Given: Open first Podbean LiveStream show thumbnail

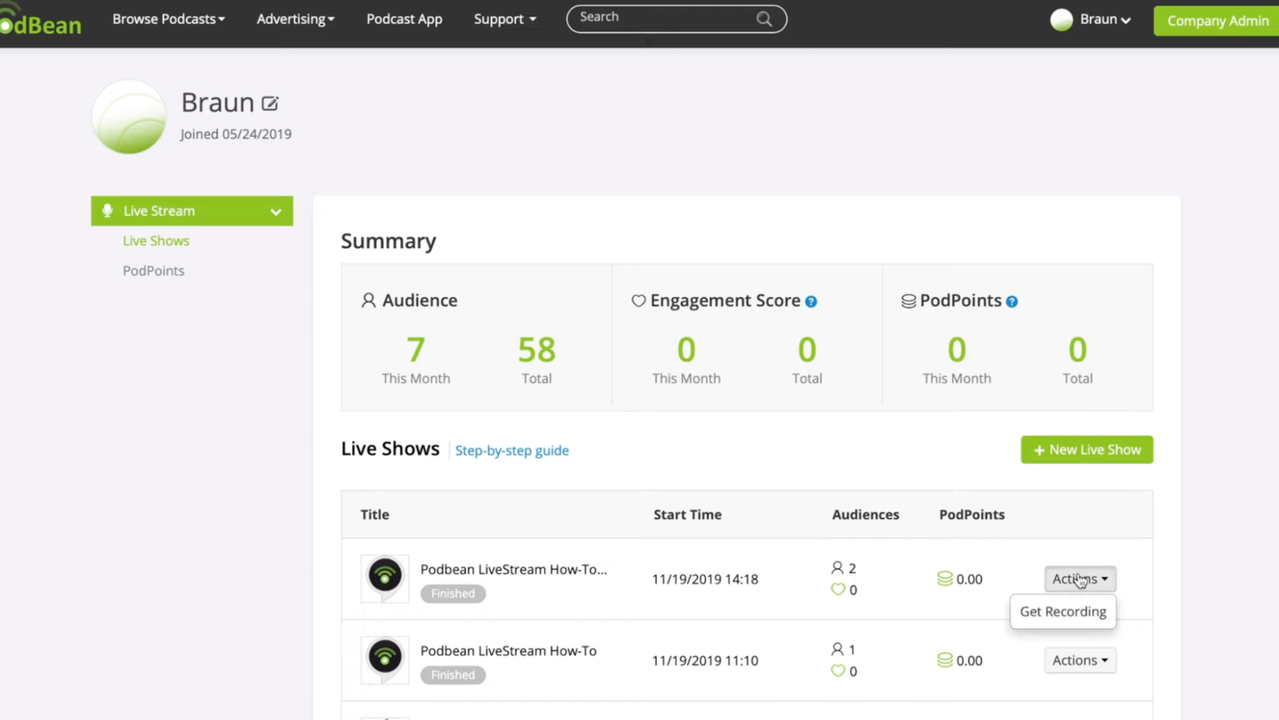Looking at the screenshot, I should (385, 578).
